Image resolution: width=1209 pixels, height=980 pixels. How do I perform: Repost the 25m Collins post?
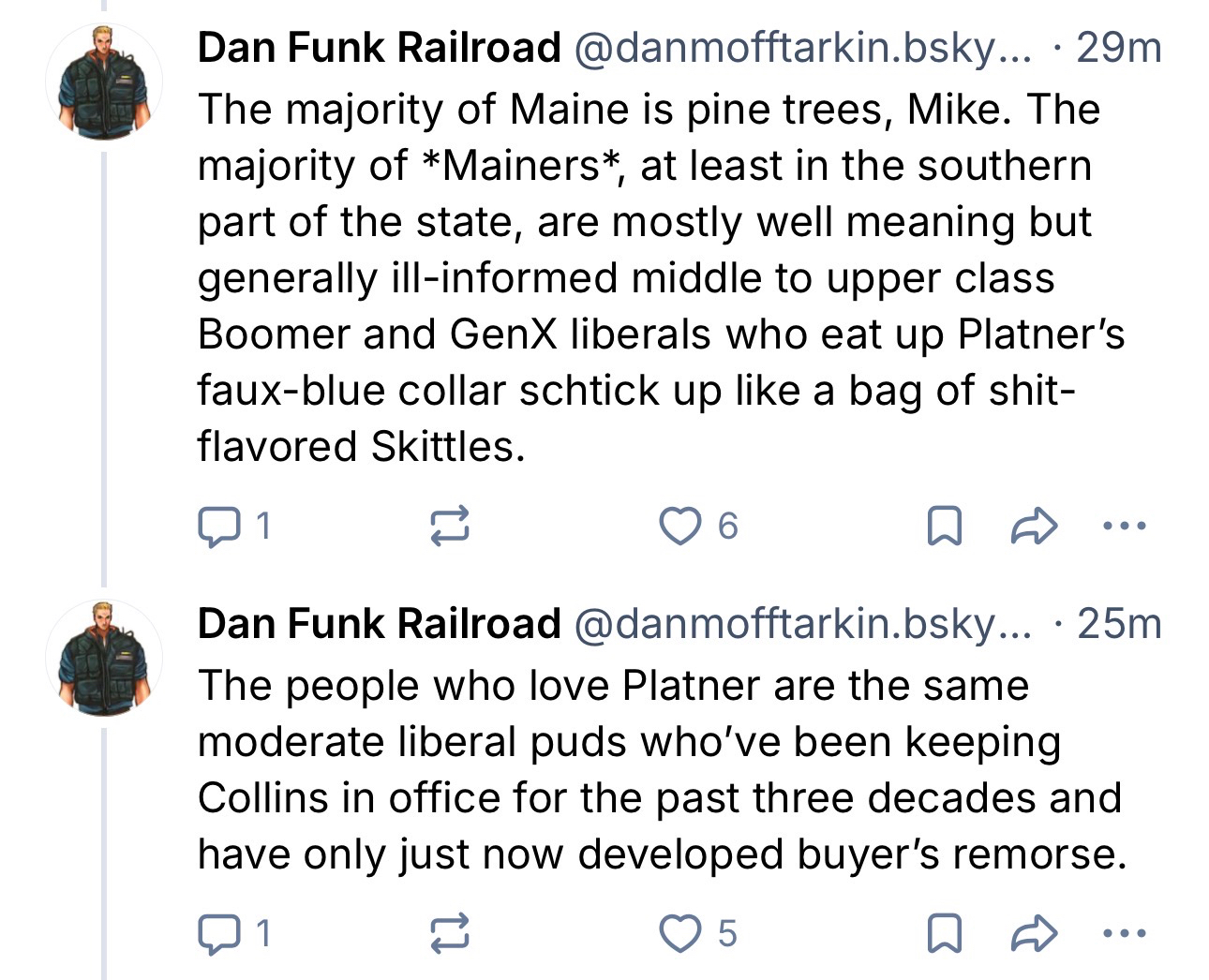(x=449, y=933)
